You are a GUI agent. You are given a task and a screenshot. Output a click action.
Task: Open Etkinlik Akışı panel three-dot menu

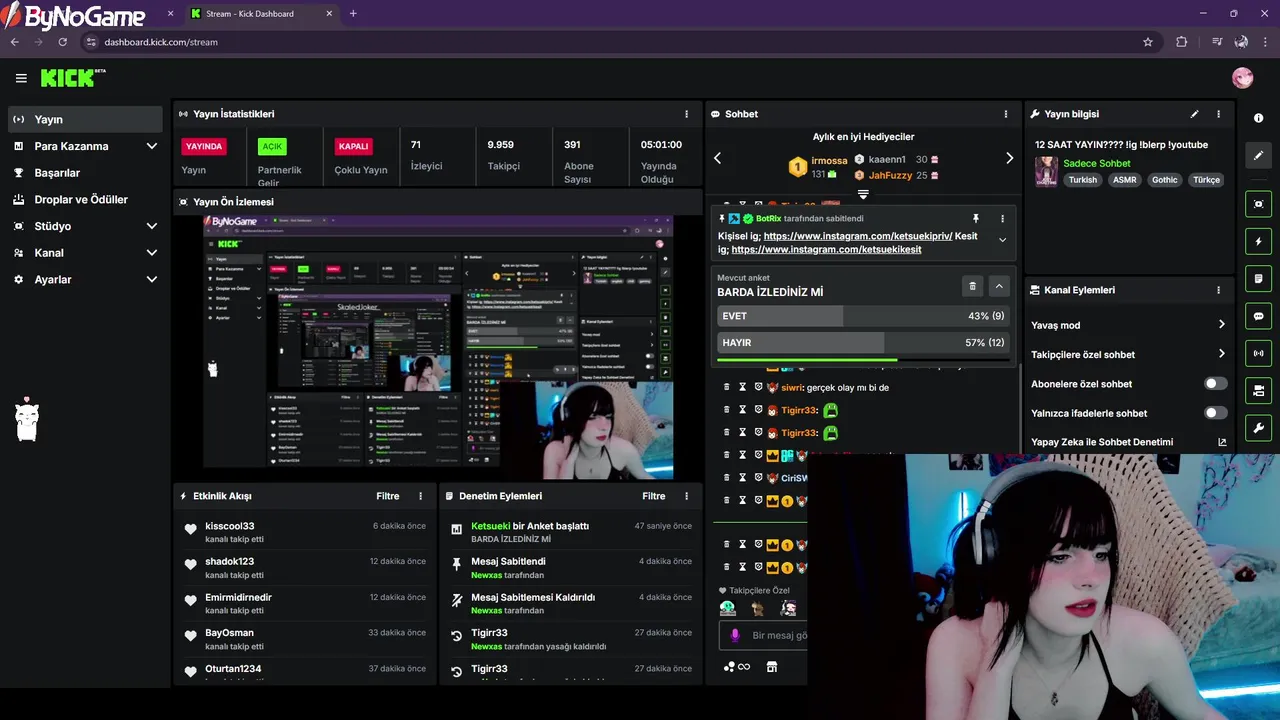click(420, 496)
